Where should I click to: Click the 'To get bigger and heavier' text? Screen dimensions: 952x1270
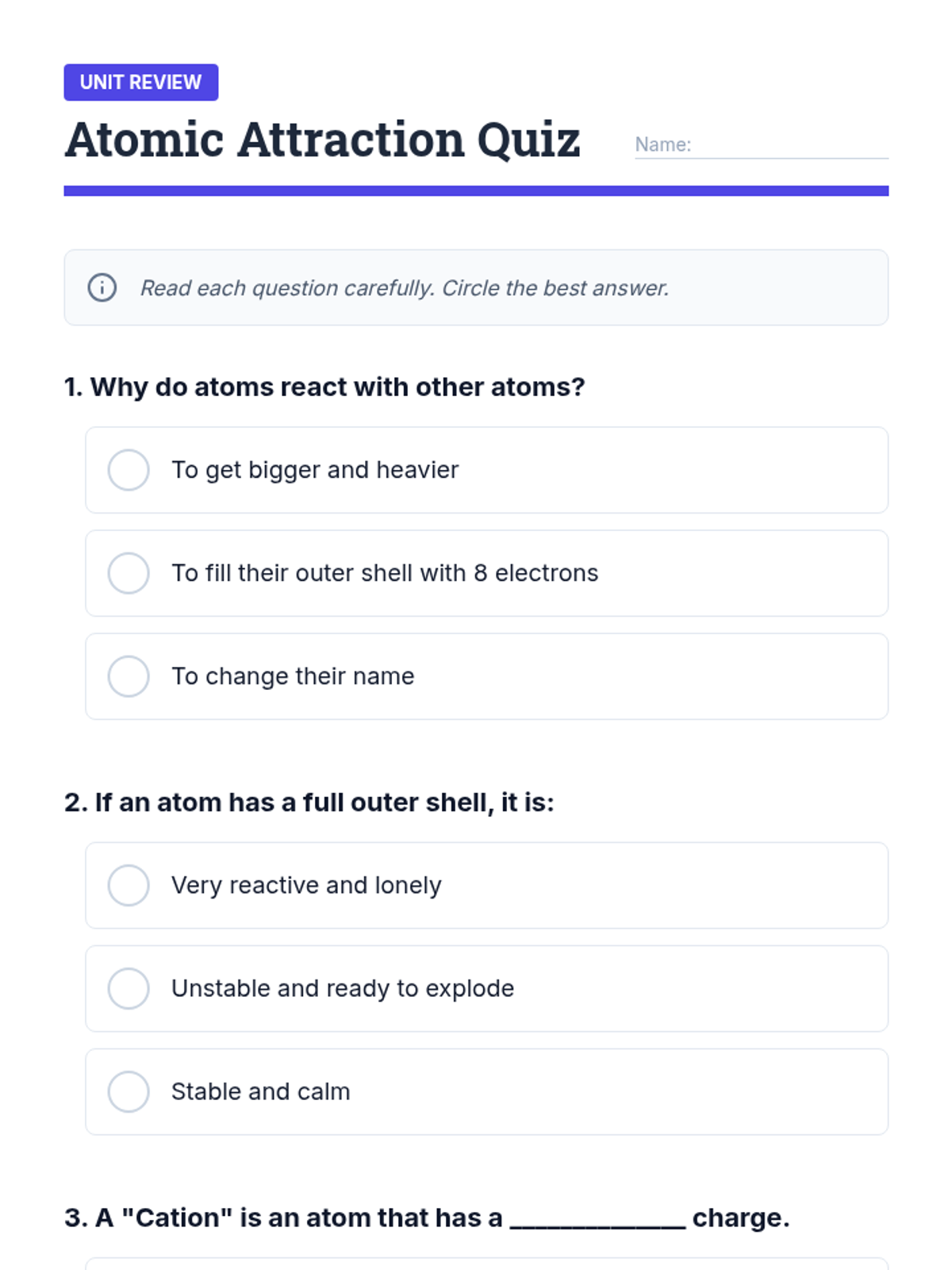(315, 470)
